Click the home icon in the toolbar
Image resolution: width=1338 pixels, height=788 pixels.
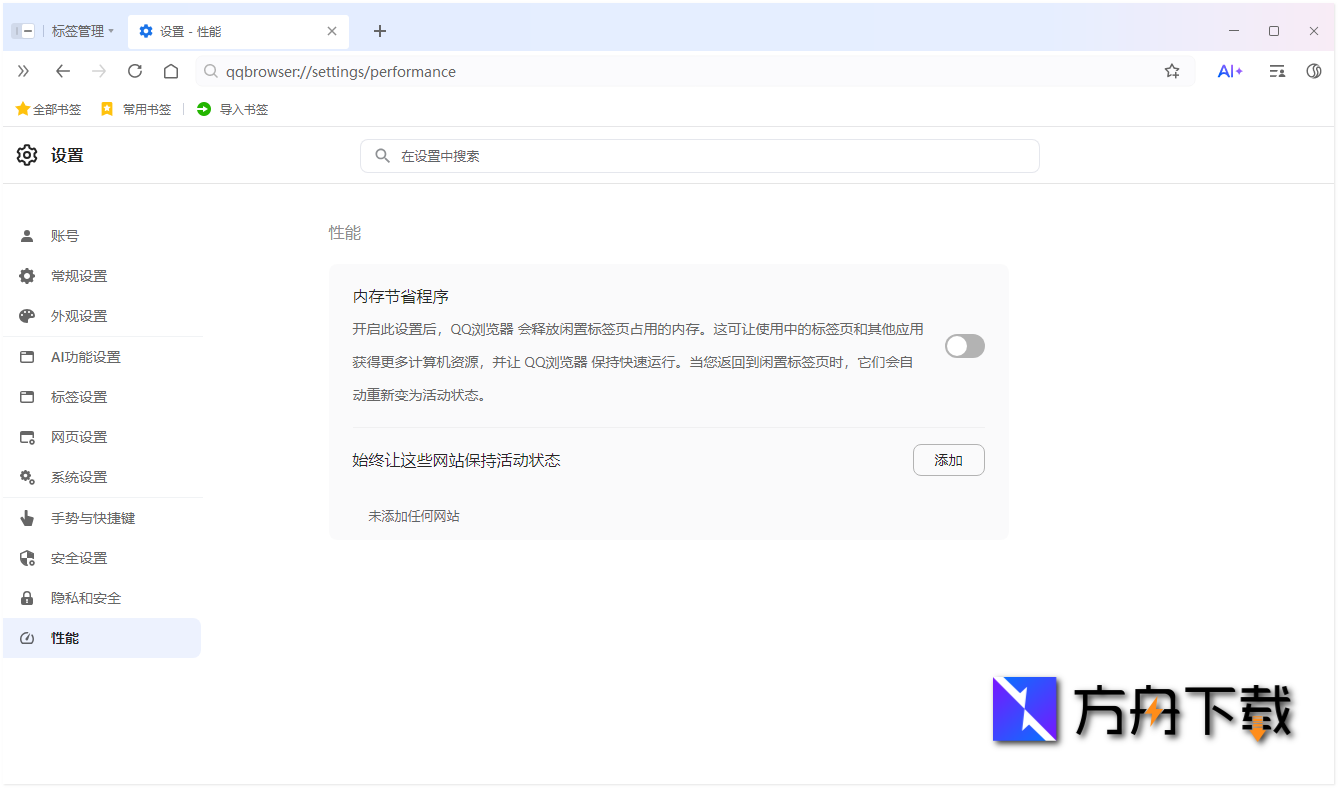click(x=170, y=71)
